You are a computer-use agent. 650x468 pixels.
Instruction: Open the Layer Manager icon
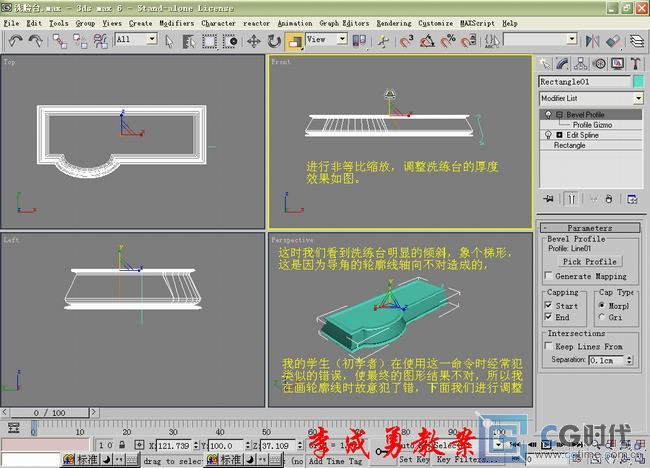(637, 41)
